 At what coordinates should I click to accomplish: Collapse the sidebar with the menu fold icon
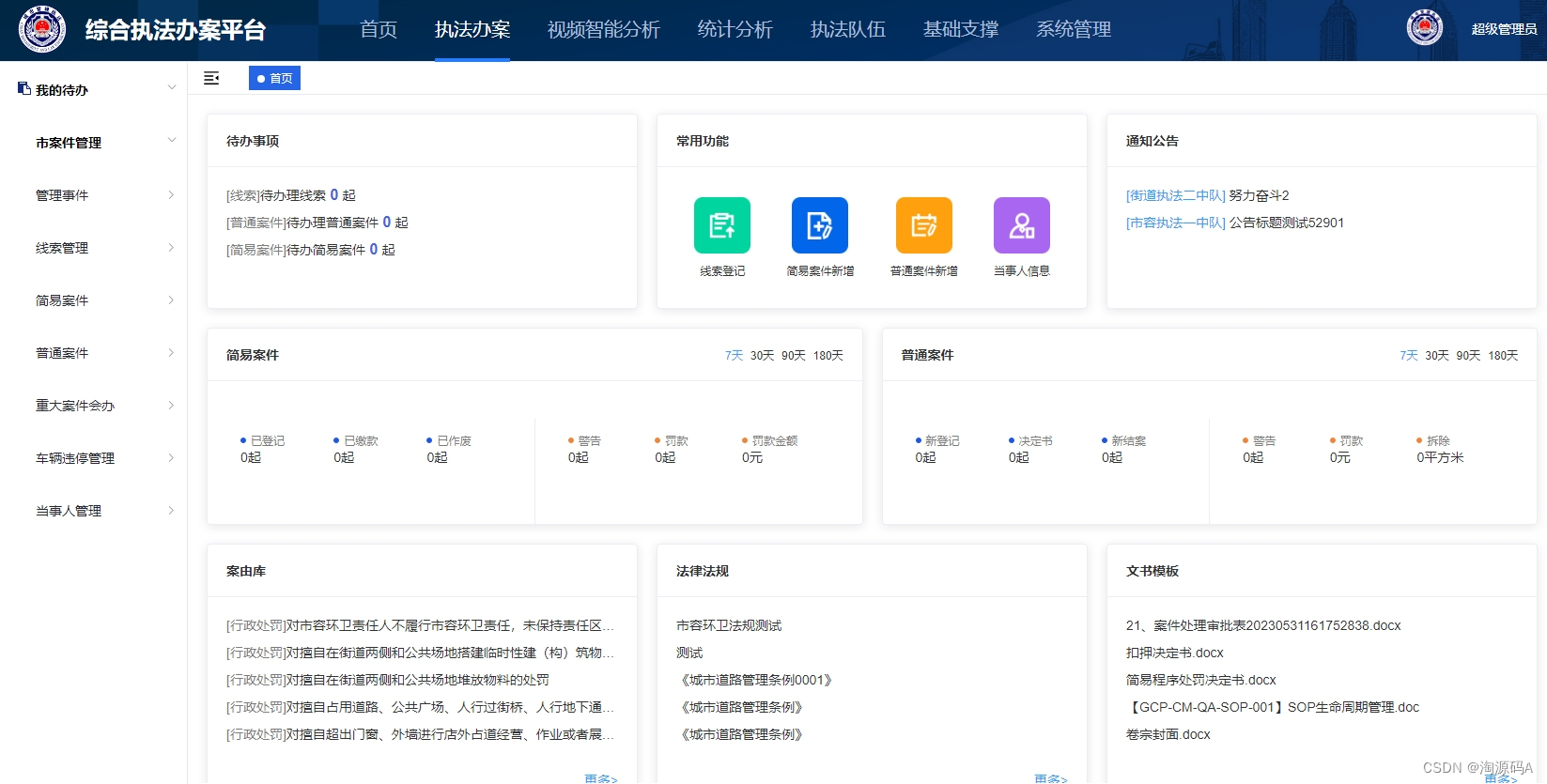211,78
